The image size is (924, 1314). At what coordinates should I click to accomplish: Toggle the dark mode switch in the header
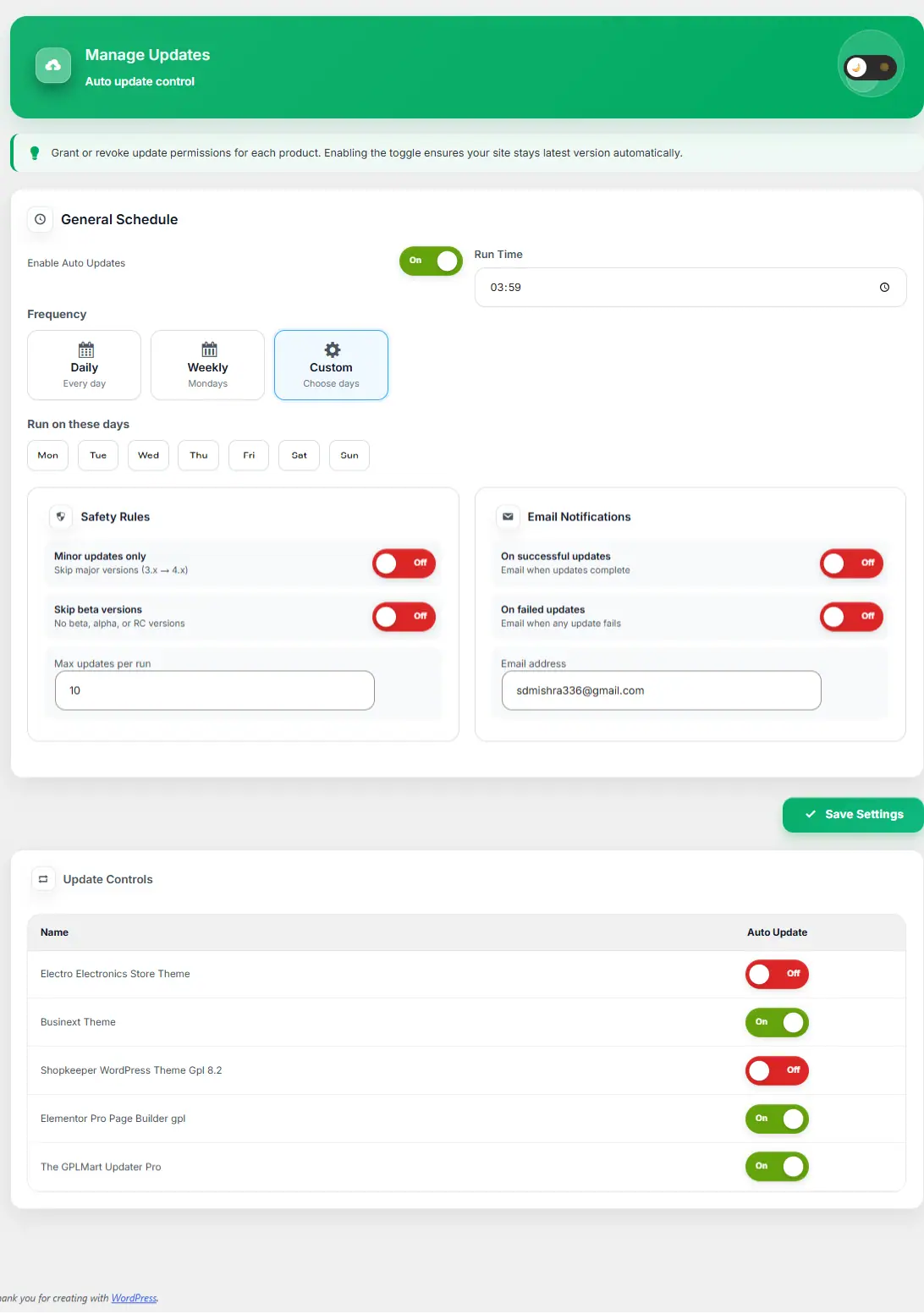coord(871,67)
